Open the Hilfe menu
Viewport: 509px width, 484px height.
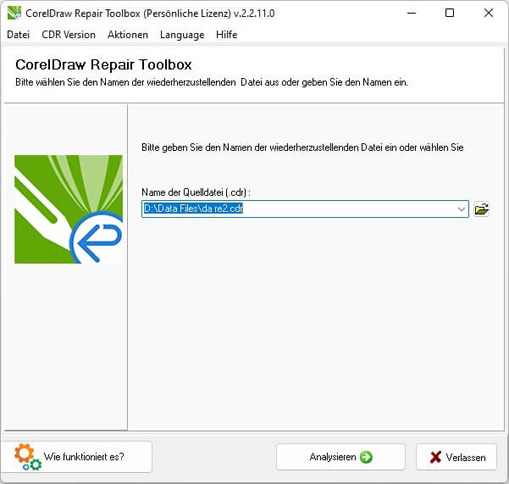[x=227, y=35]
